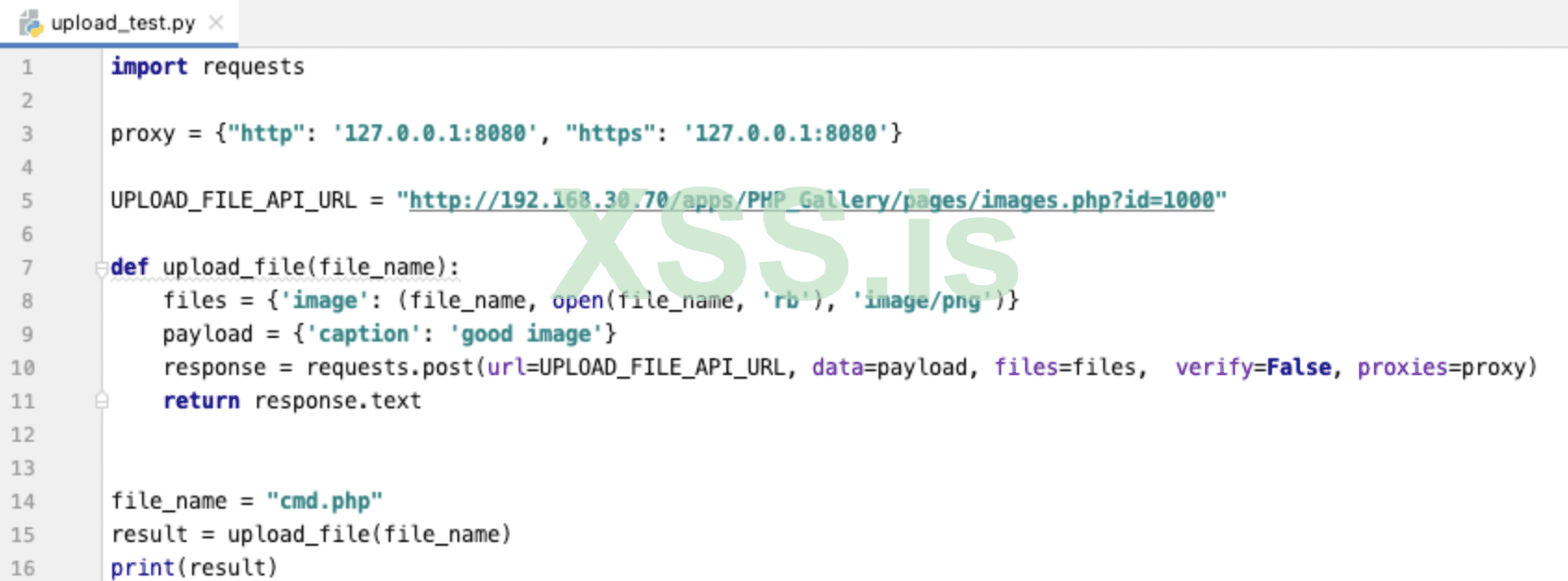Place cursor on the import keyword
The width and height of the screenshot is (1568, 581).
pyautogui.click(x=148, y=67)
